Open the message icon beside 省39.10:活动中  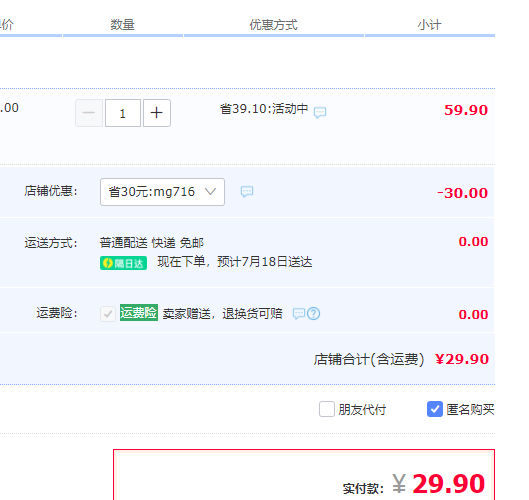click(x=320, y=112)
